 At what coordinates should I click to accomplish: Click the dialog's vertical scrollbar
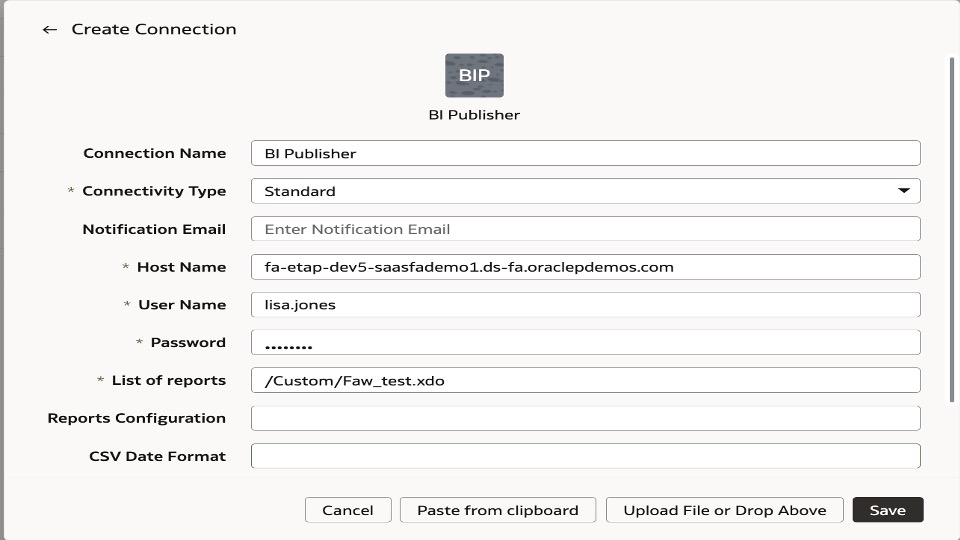pyautogui.click(x=951, y=230)
